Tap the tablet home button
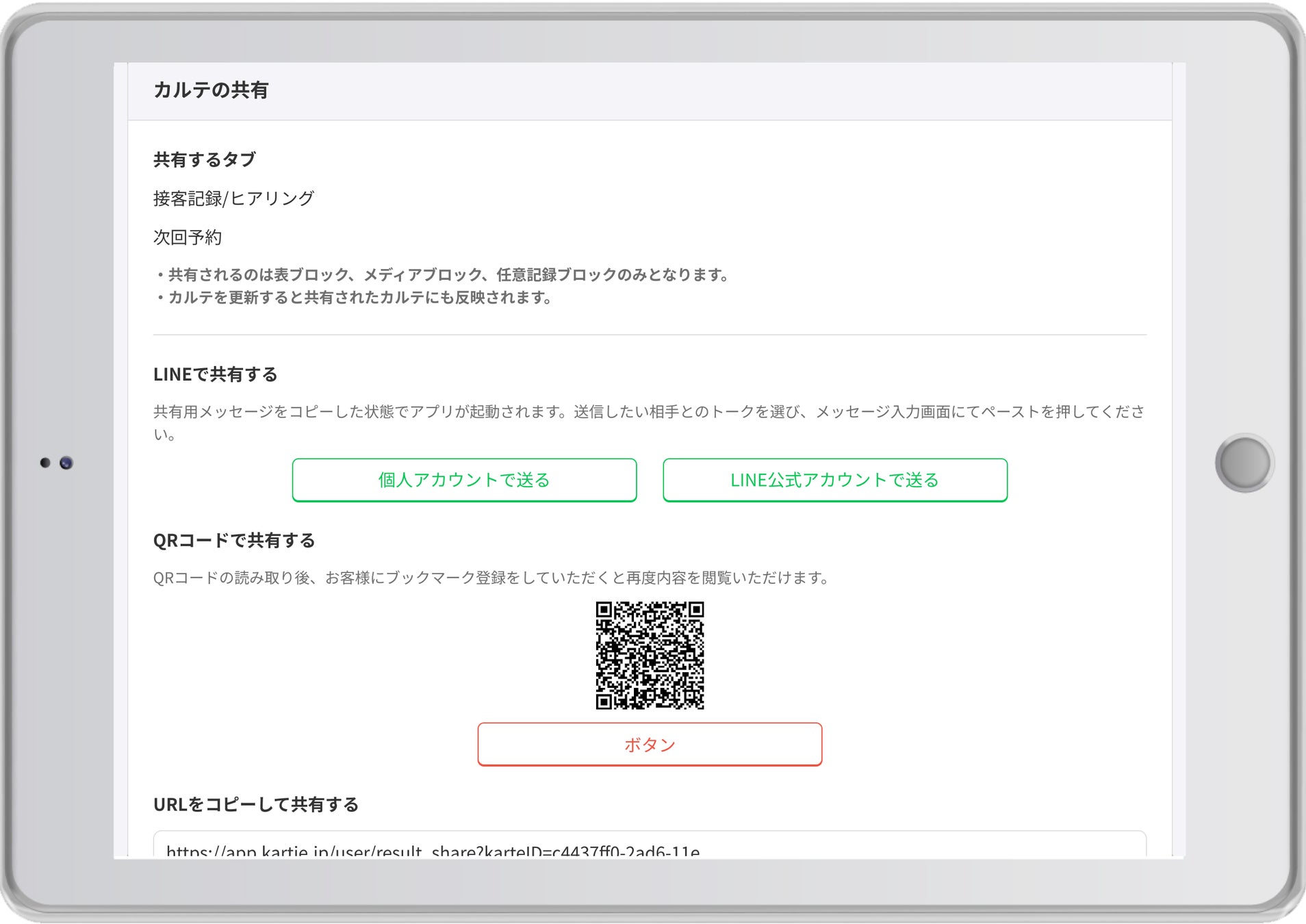The width and height of the screenshot is (1306, 924). click(1244, 463)
